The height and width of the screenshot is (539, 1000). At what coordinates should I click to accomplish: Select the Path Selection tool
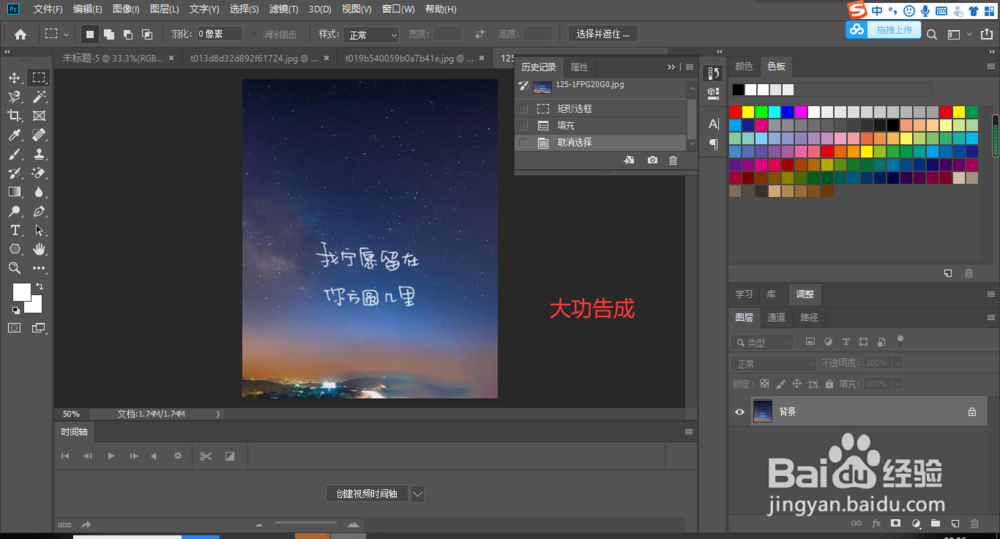tap(39, 230)
